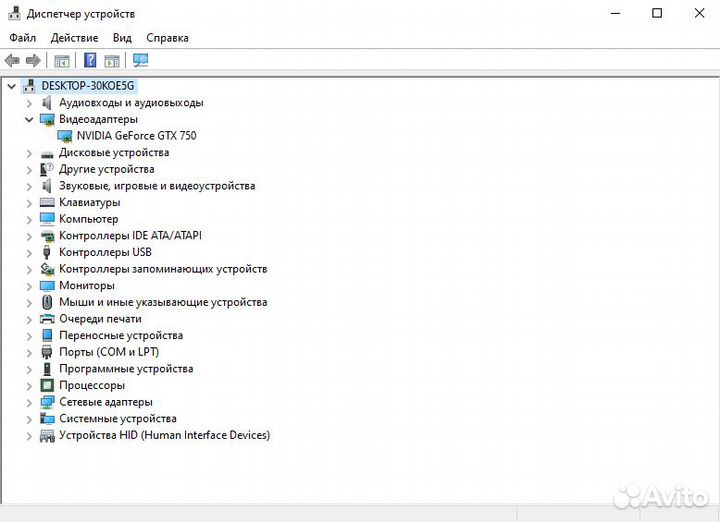Select the Порты (COM и LPT) label
Image resolution: width=720 pixels, height=522 pixels.
coord(109,352)
